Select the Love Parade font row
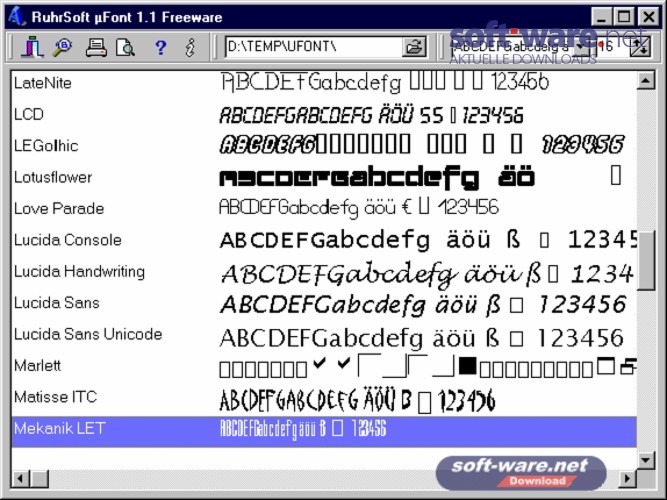Screen dimensions: 667x500 324,209
